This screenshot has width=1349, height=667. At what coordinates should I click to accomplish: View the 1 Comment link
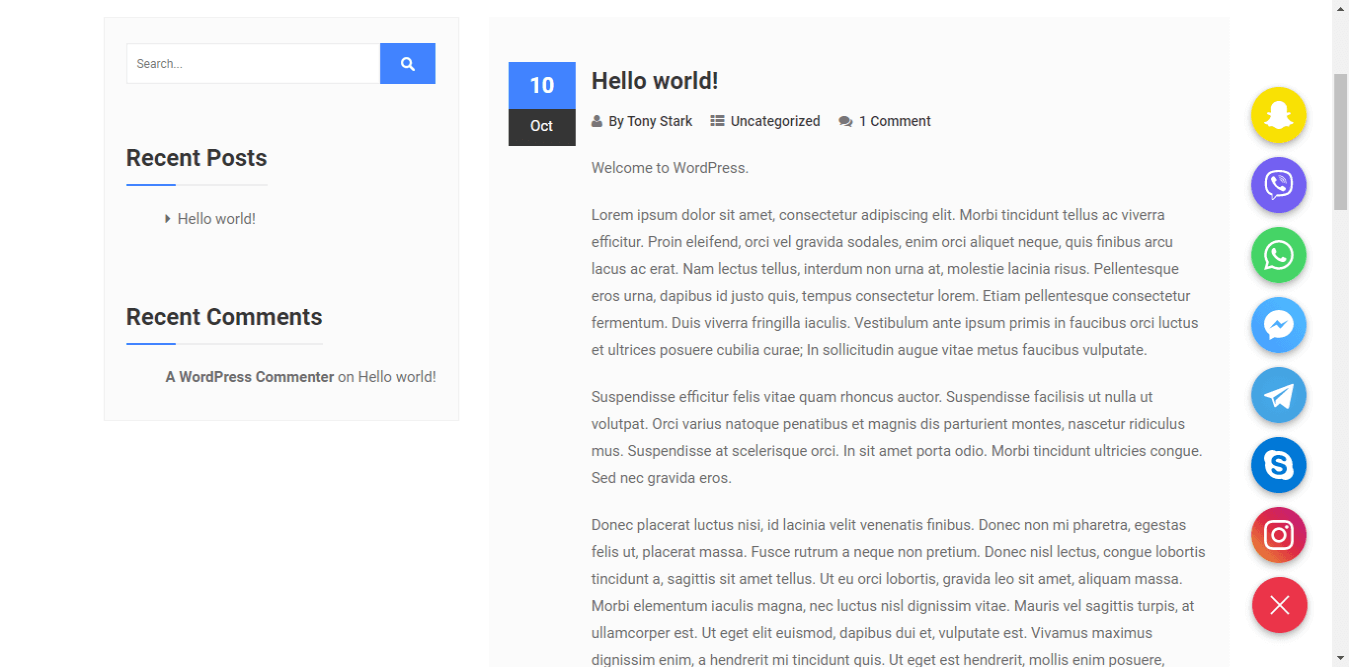pos(894,121)
